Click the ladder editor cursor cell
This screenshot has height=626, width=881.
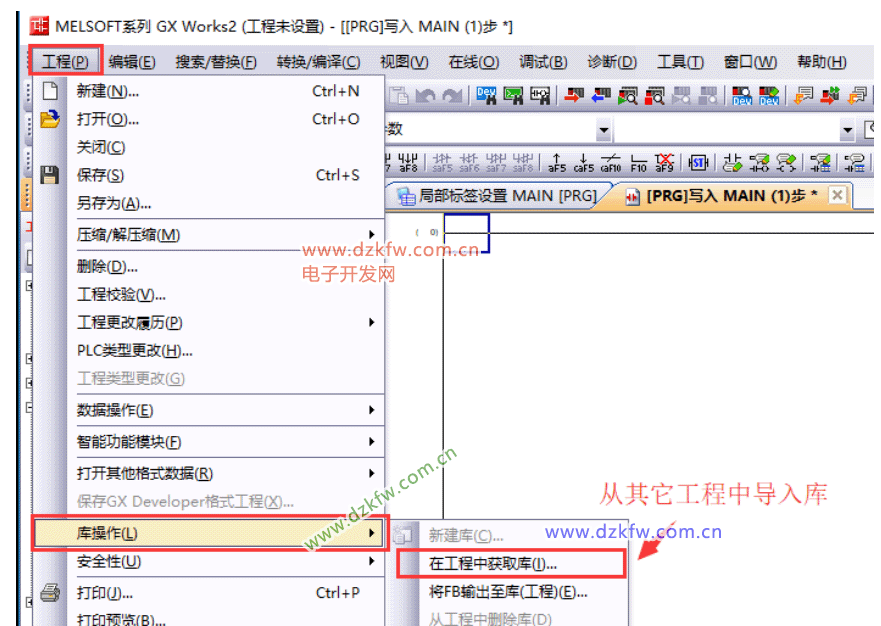466,232
